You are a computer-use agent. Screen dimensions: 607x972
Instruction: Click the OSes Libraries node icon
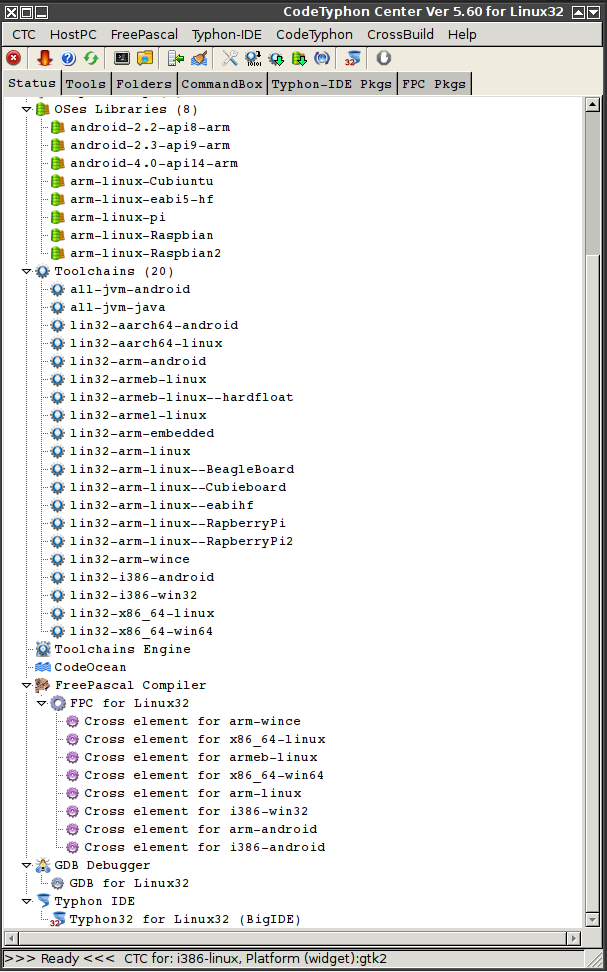click(42, 110)
